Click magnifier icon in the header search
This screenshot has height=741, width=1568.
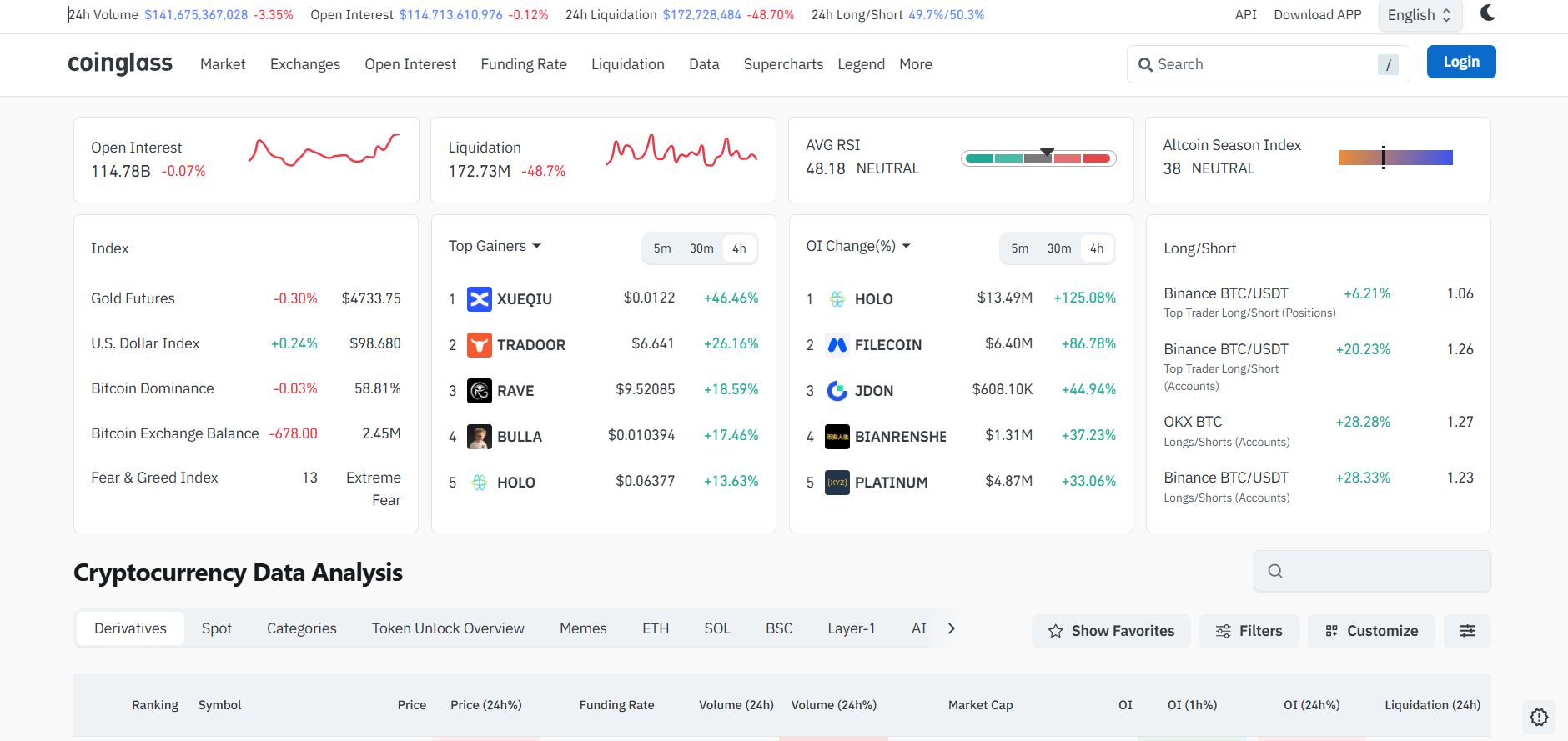1146,64
